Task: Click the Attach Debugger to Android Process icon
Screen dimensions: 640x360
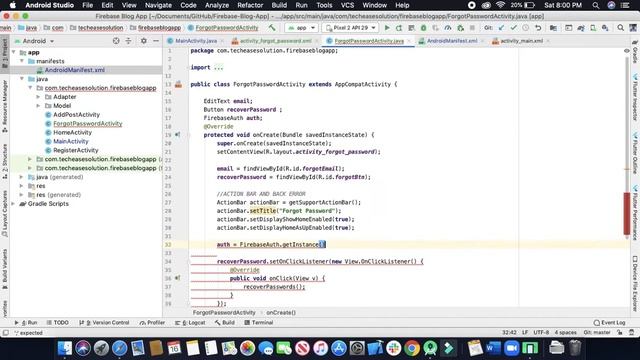Action: coord(460,28)
